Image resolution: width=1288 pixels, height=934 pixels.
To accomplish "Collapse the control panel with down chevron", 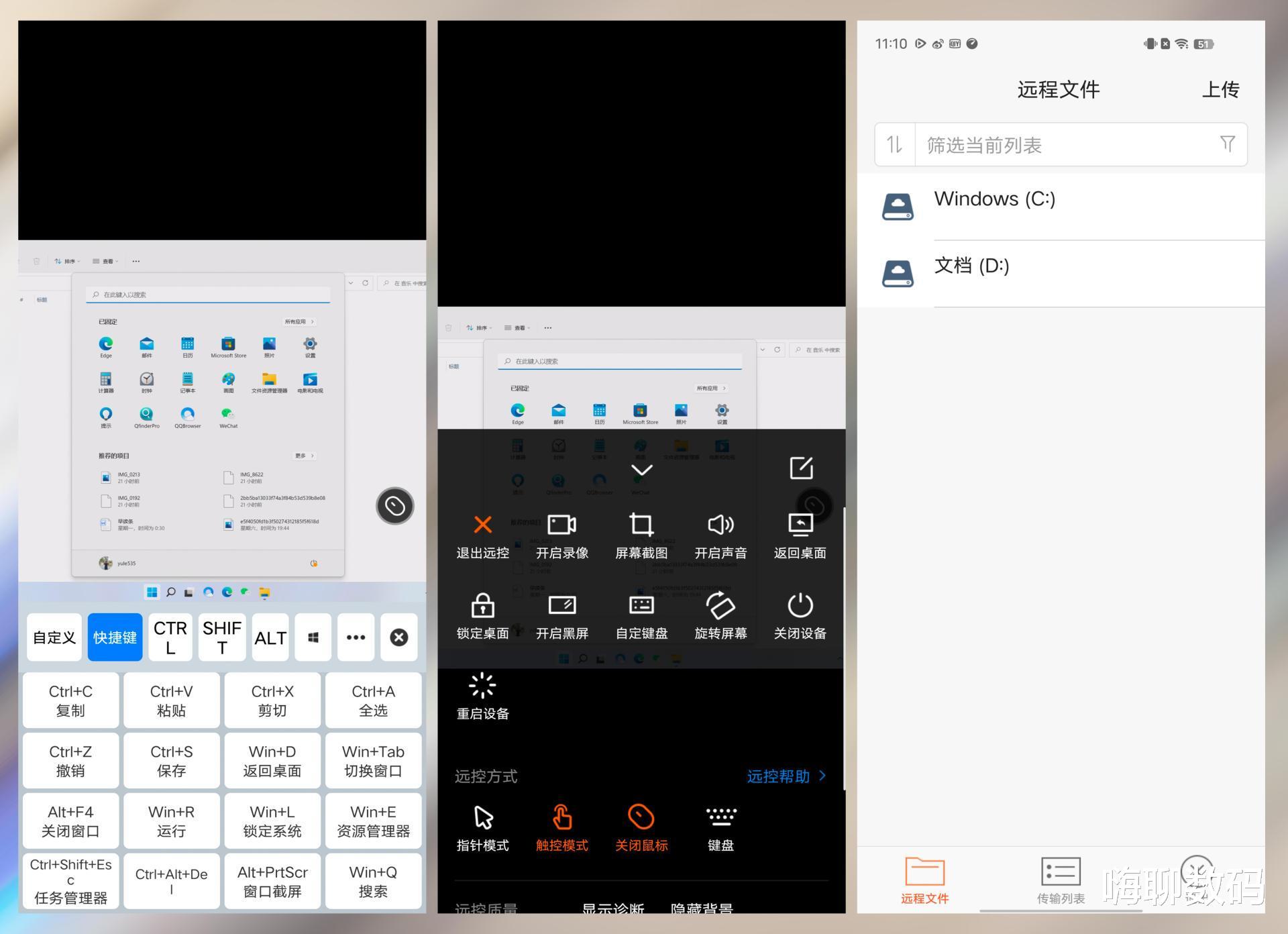I will [x=641, y=470].
